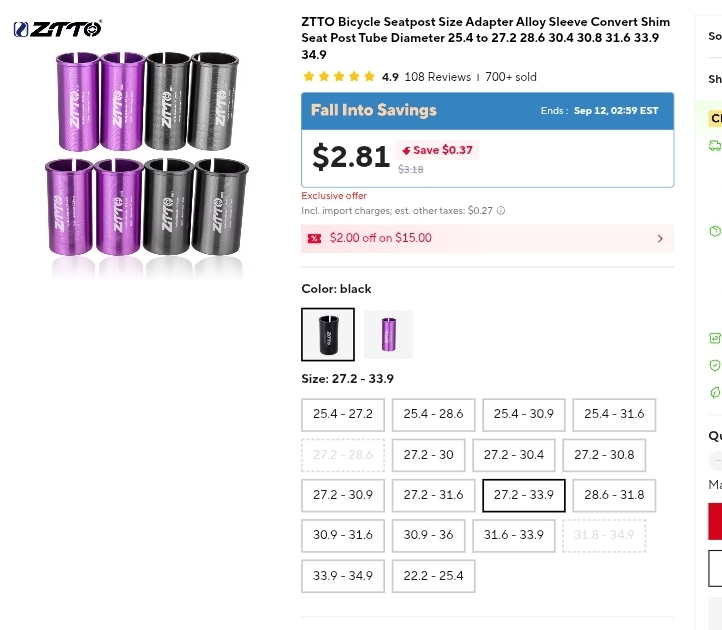This screenshot has width=722, height=630.
Task: Click the info icon next to taxes
Action: [501, 211]
